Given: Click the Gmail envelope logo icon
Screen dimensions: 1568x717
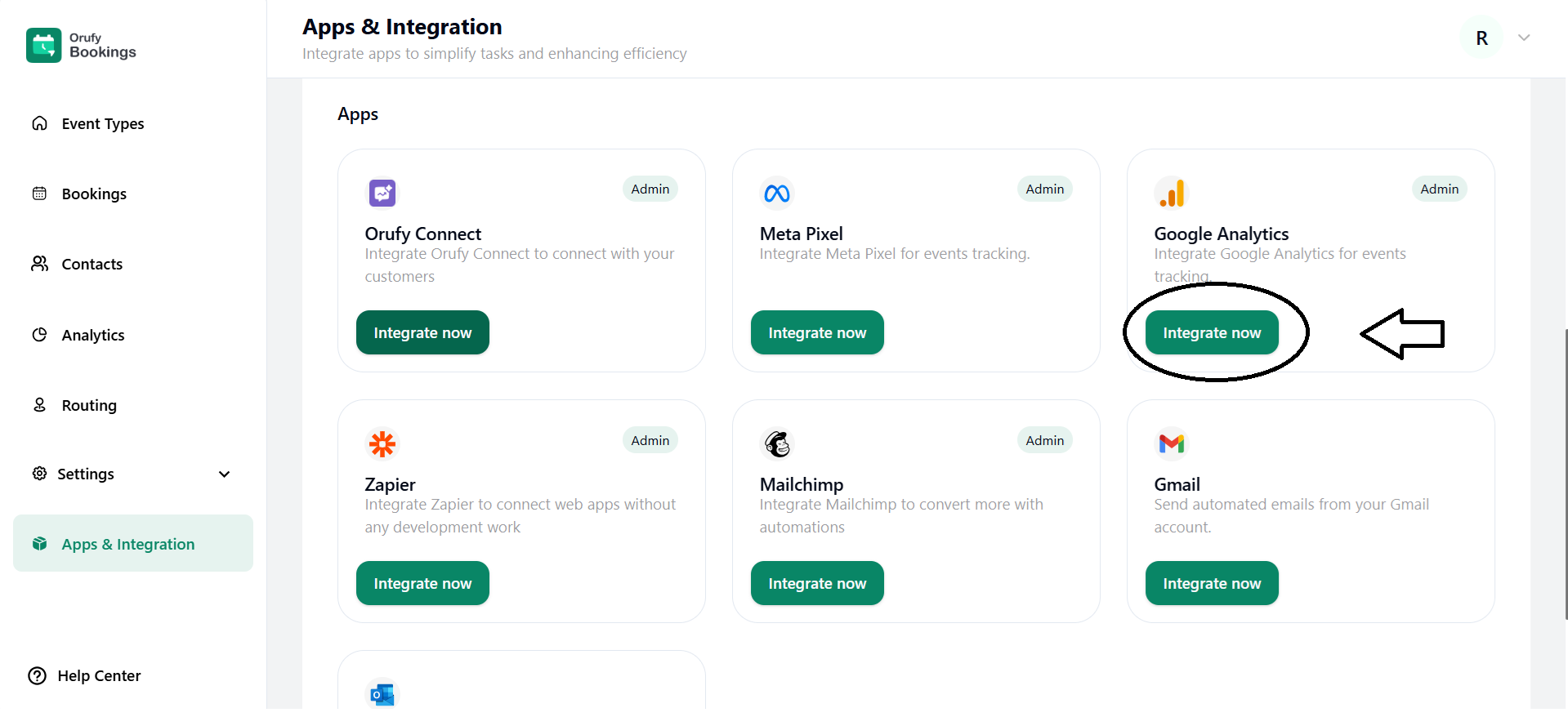Looking at the screenshot, I should click(1172, 444).
